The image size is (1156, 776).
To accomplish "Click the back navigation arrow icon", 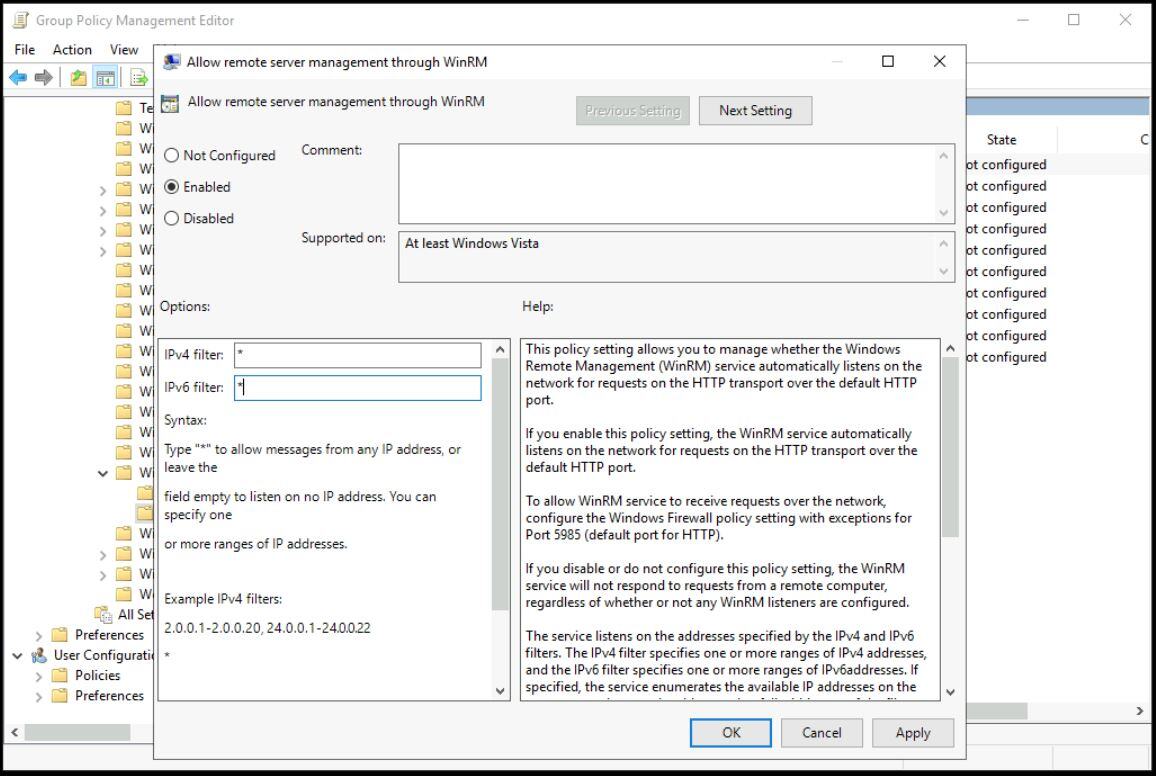I will point(18,76).
